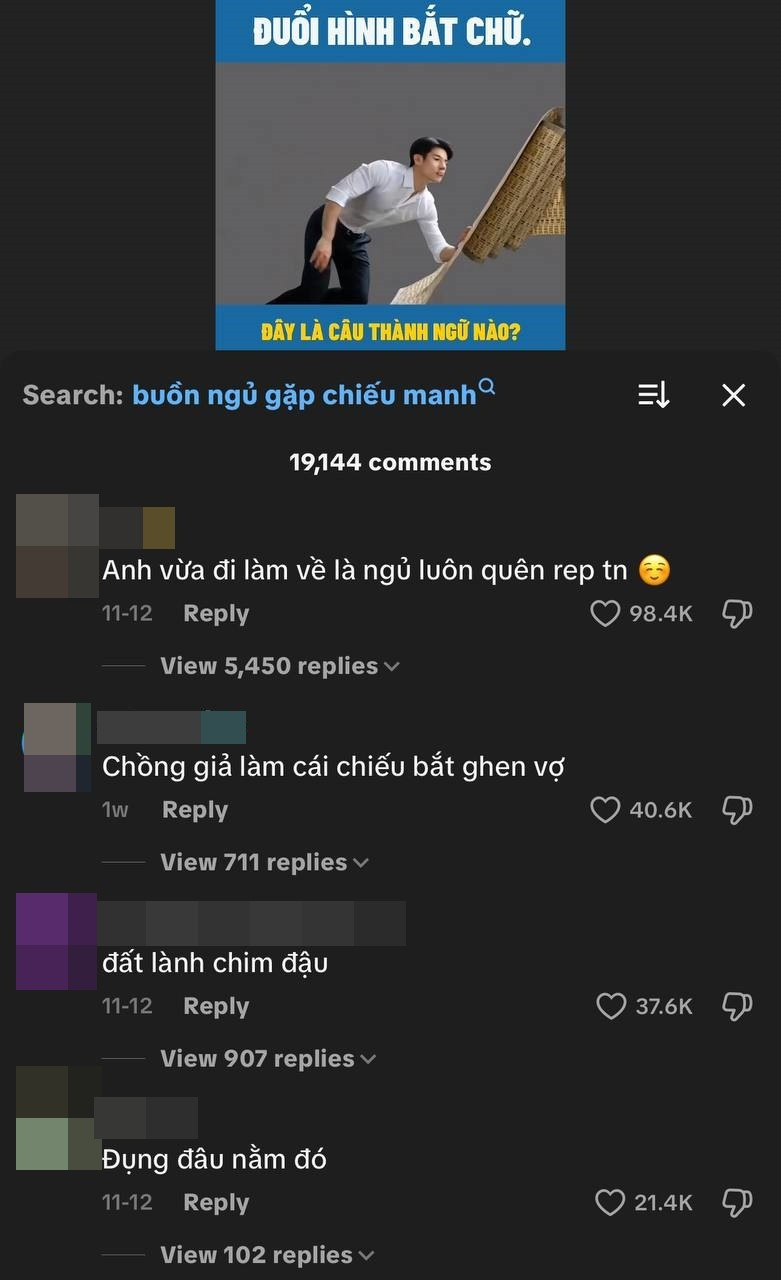Screen dimensions: 781x1280
Task: Expand View 907 replies
Action: pyautogui.click(x=268, y=1058)
